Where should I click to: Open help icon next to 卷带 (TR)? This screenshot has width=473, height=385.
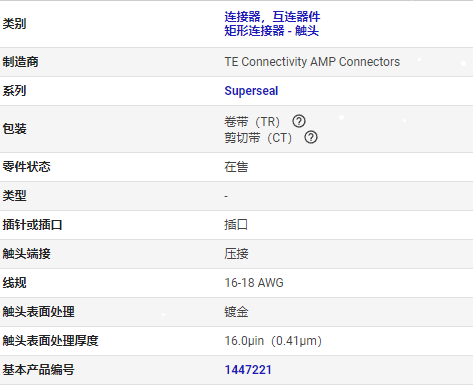(299, 121)
